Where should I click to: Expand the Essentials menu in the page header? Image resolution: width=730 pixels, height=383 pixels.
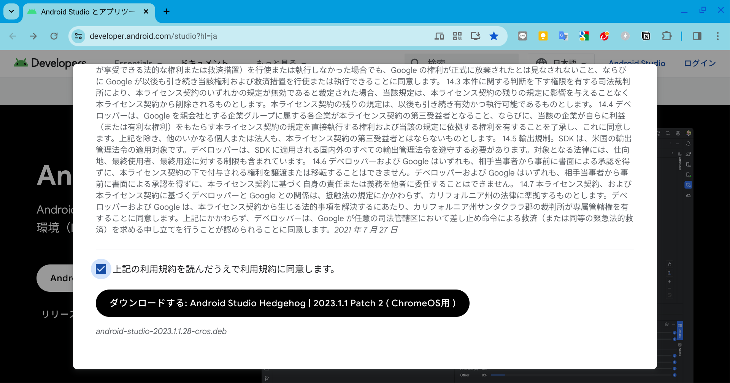pos(138,63)
